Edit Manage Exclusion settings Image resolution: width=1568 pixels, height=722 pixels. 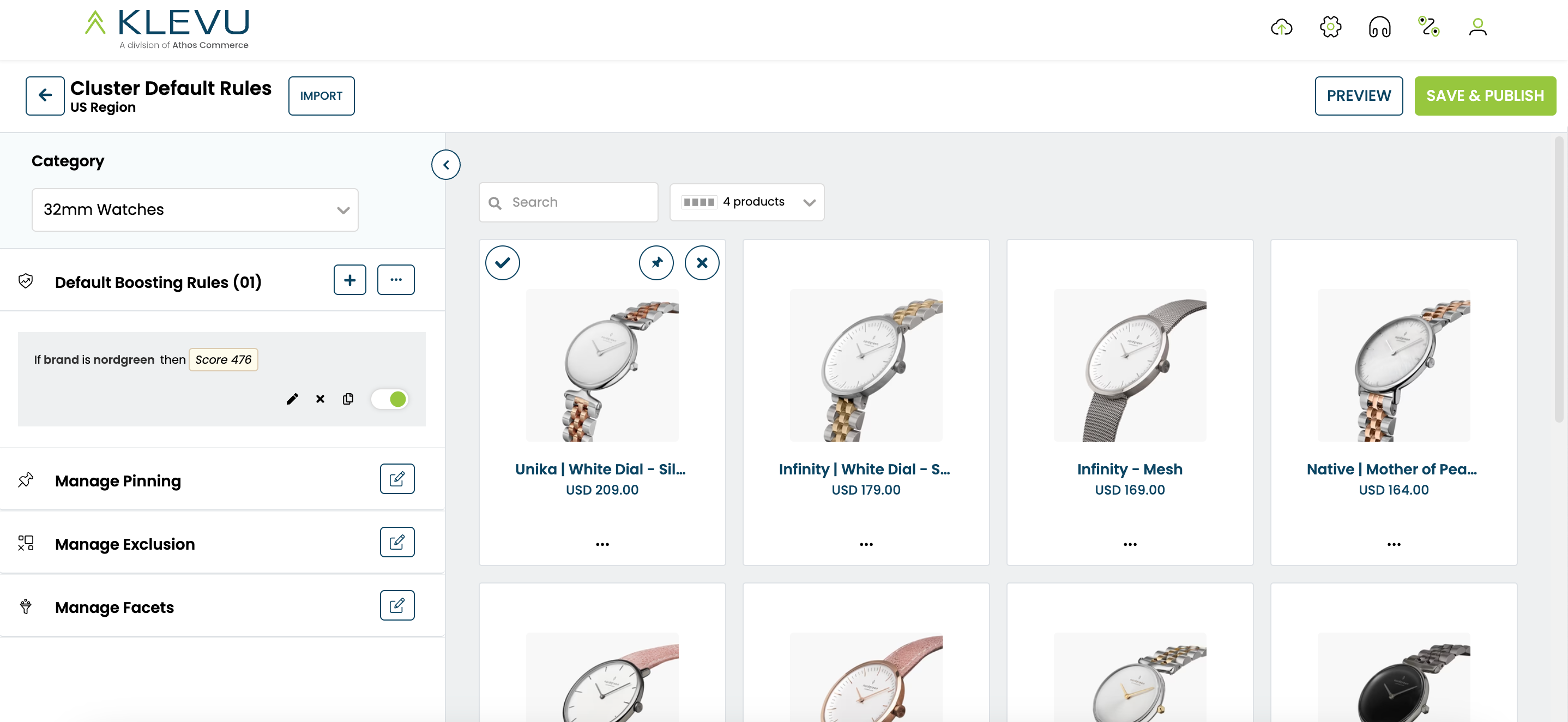click(397, 543)
